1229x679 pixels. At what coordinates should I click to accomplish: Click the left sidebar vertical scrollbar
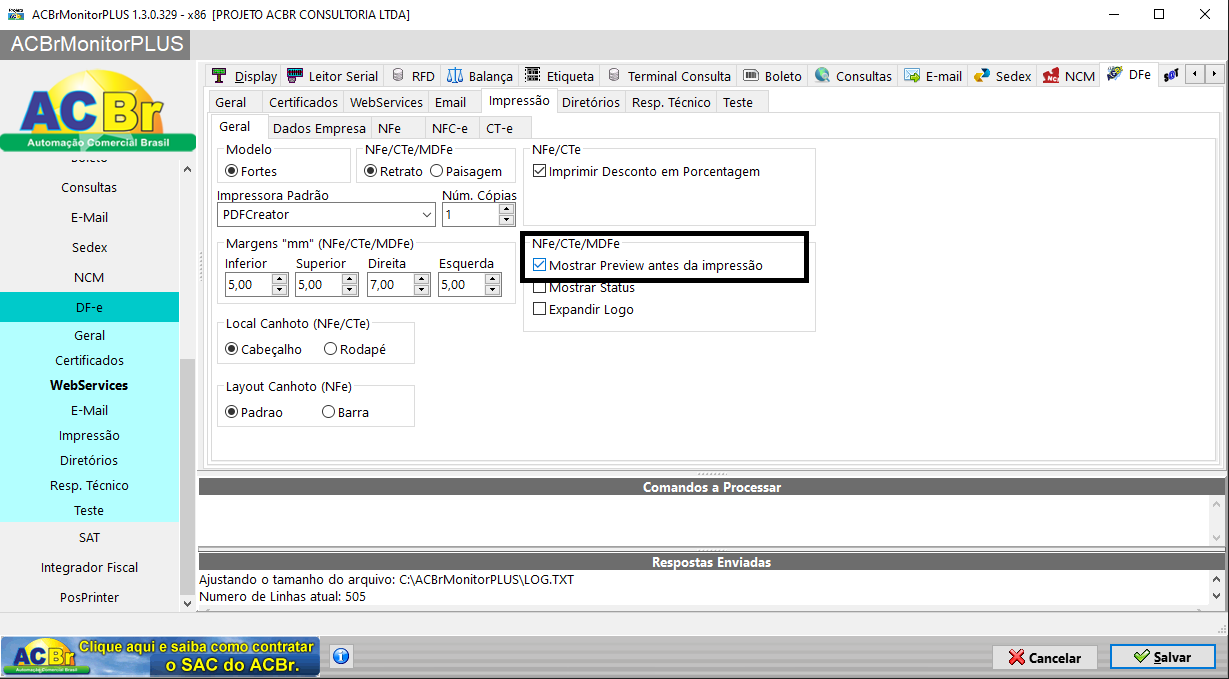pos(187,385)
